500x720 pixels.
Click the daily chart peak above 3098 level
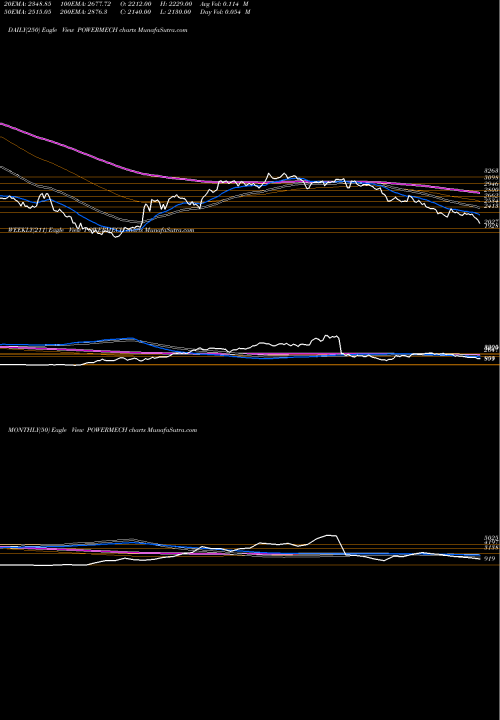pyautogui.click(x=269, y=174)
